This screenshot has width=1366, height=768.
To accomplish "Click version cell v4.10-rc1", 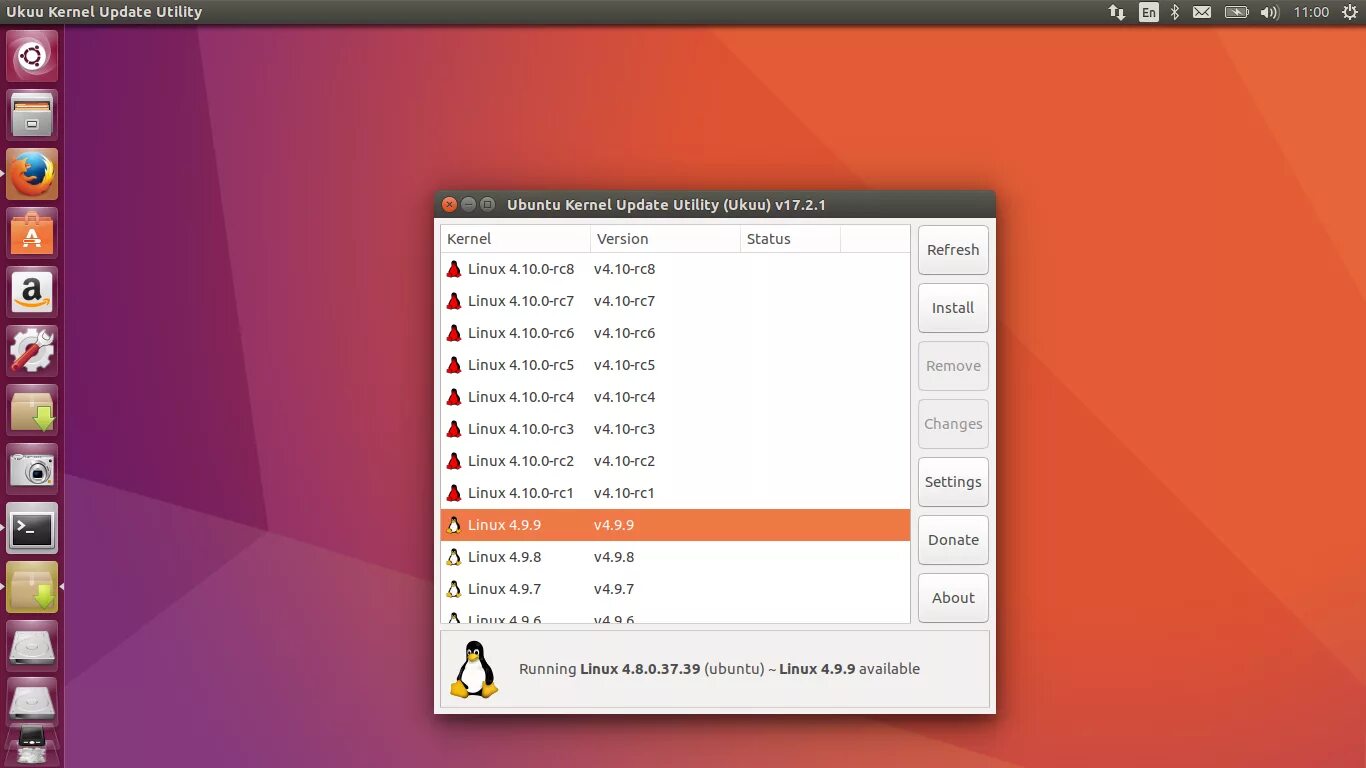I will pos(624,493).
